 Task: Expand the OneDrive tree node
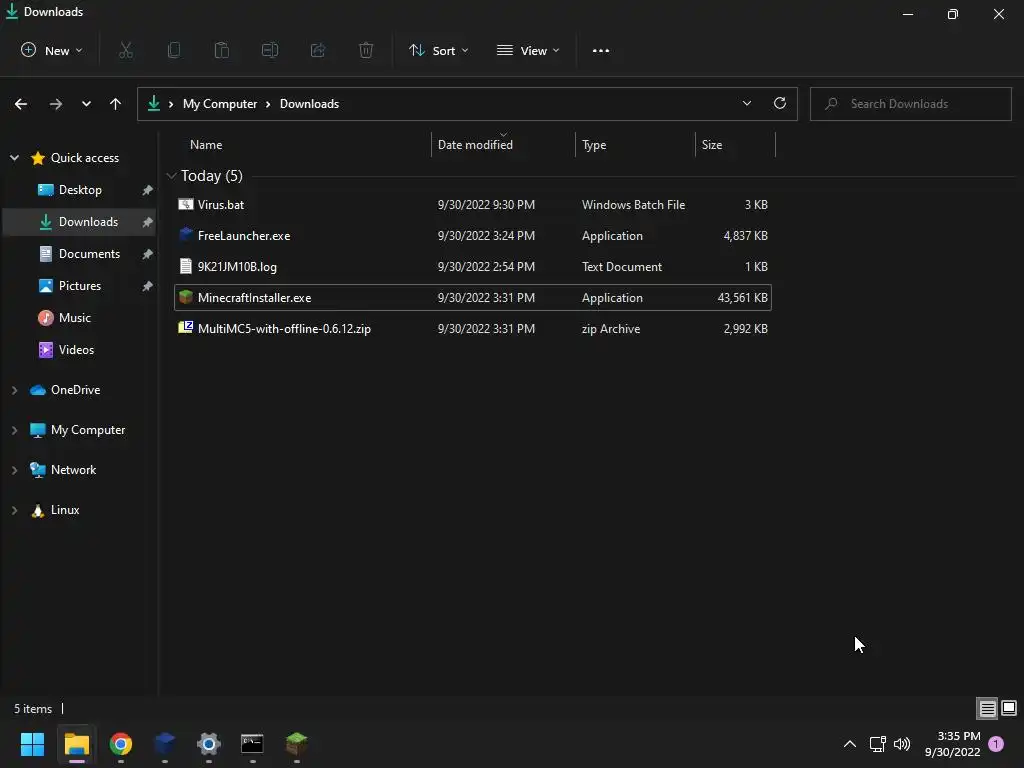(14, 390)
